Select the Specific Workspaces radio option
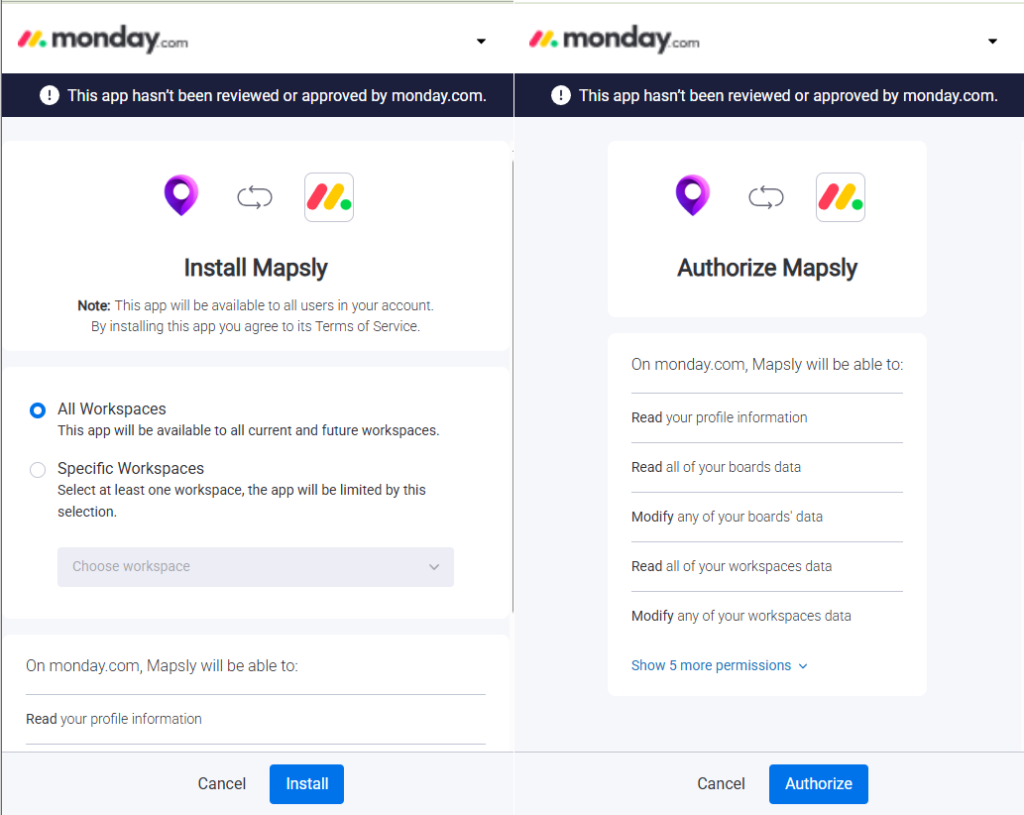This screenshot has height=815, width=1024. click(38, 470)
